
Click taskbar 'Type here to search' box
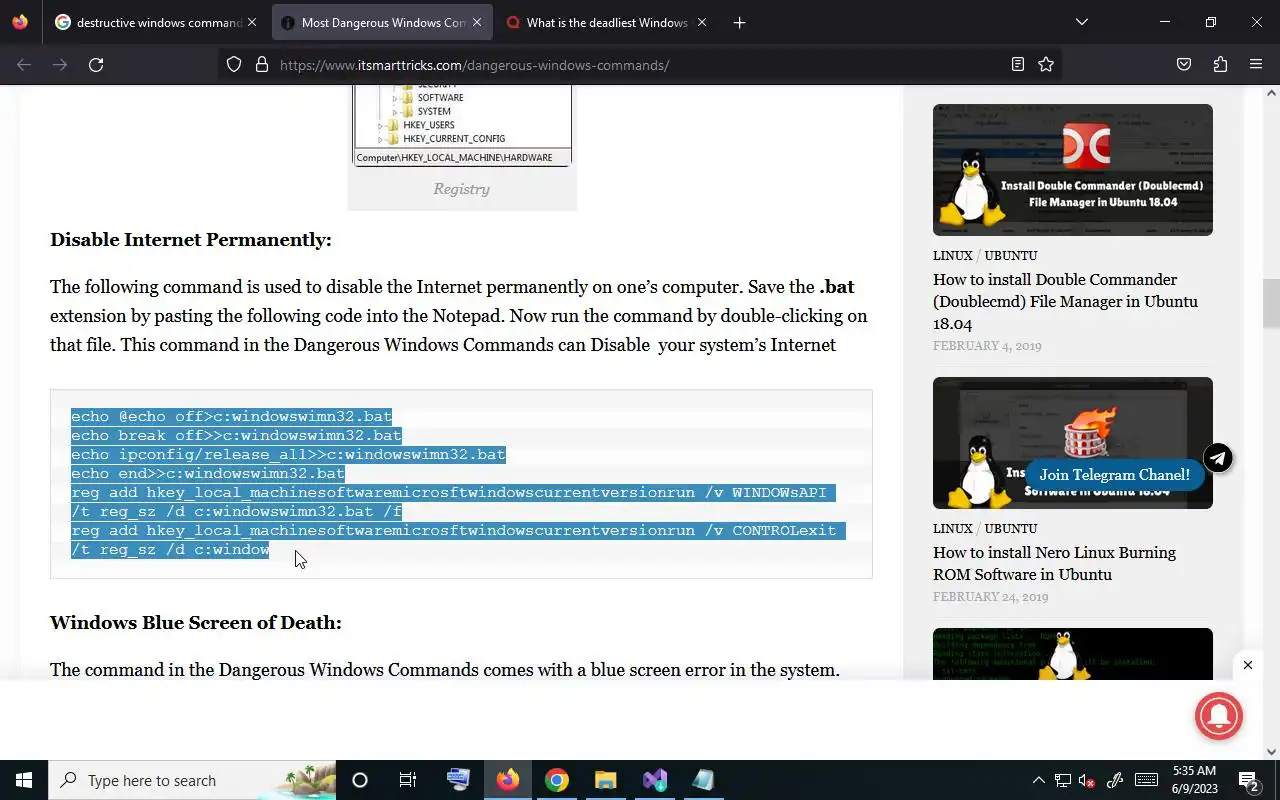pyautogui.click(x=192, y=780)
